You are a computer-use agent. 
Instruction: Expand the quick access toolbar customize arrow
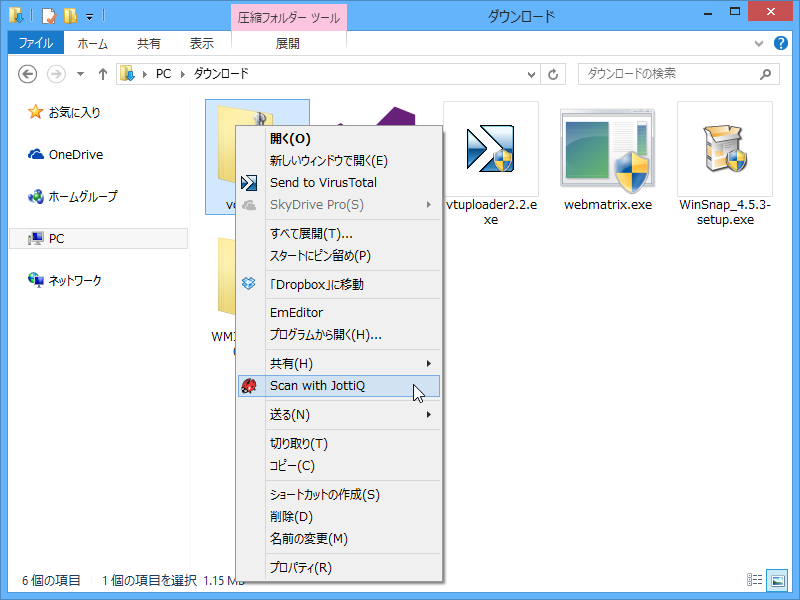pos(87,15)
